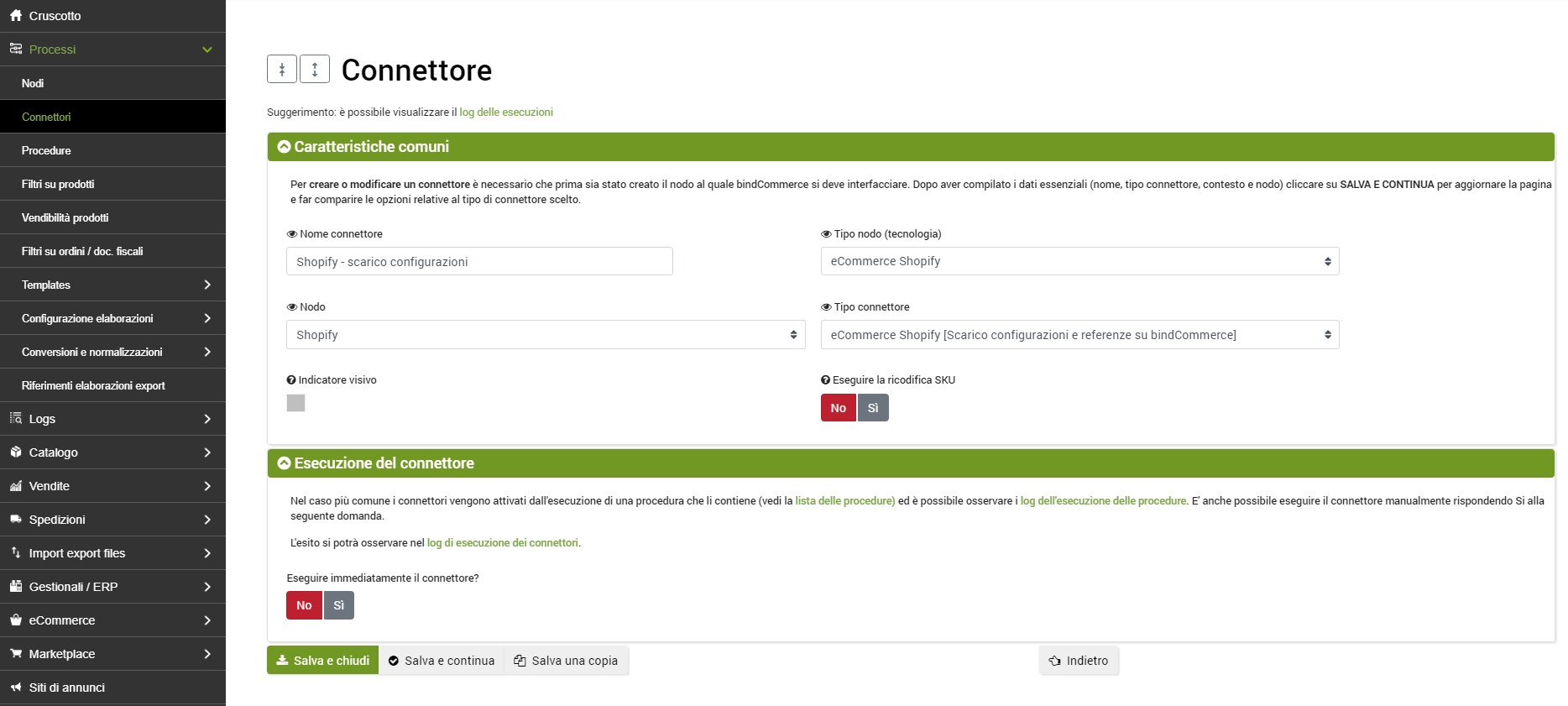Click the Spedizioni truck icon

(x=16, y=520)
